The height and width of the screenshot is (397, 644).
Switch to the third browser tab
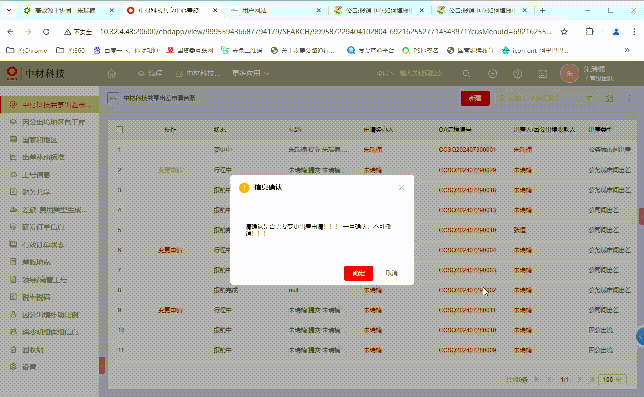276,11
